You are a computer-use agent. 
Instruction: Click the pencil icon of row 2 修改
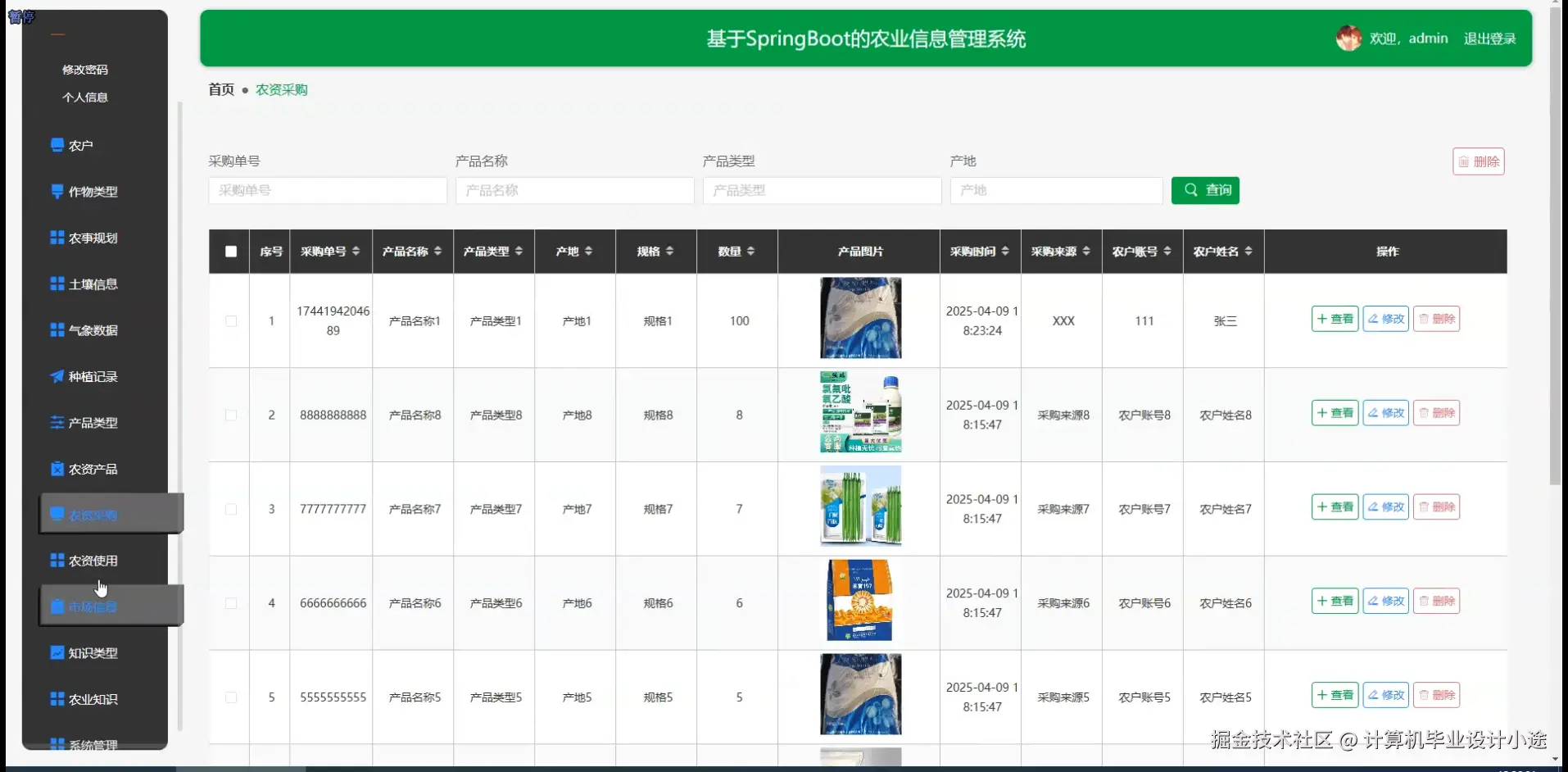coord(1373,413)
